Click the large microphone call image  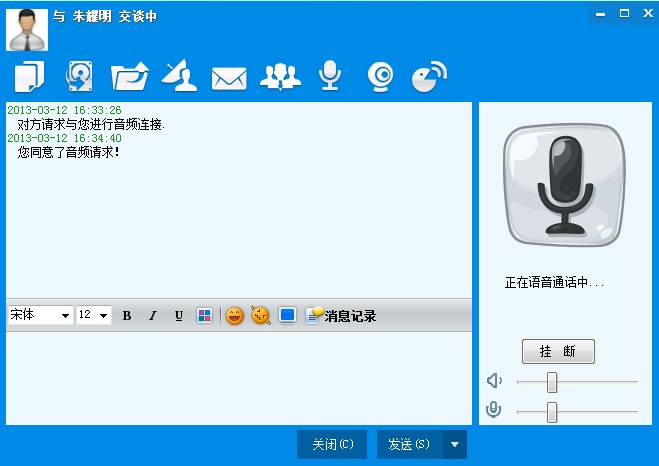pos(564,185)
